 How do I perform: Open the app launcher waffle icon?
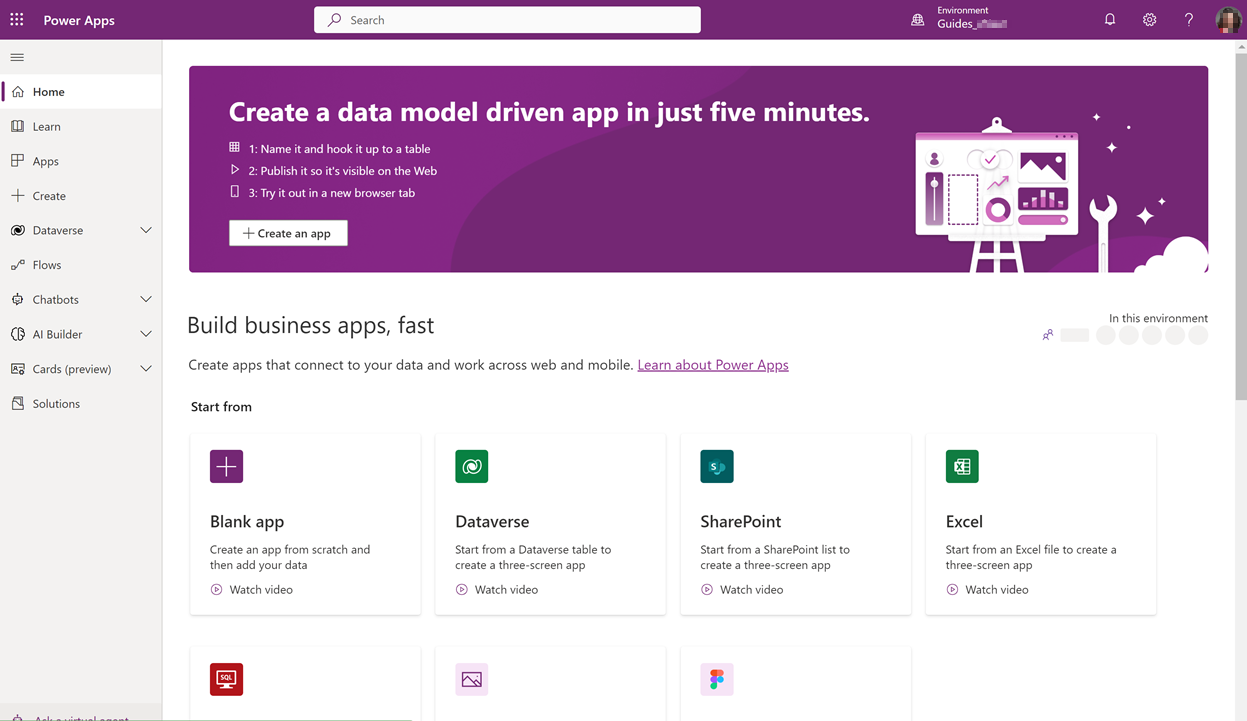17,20
